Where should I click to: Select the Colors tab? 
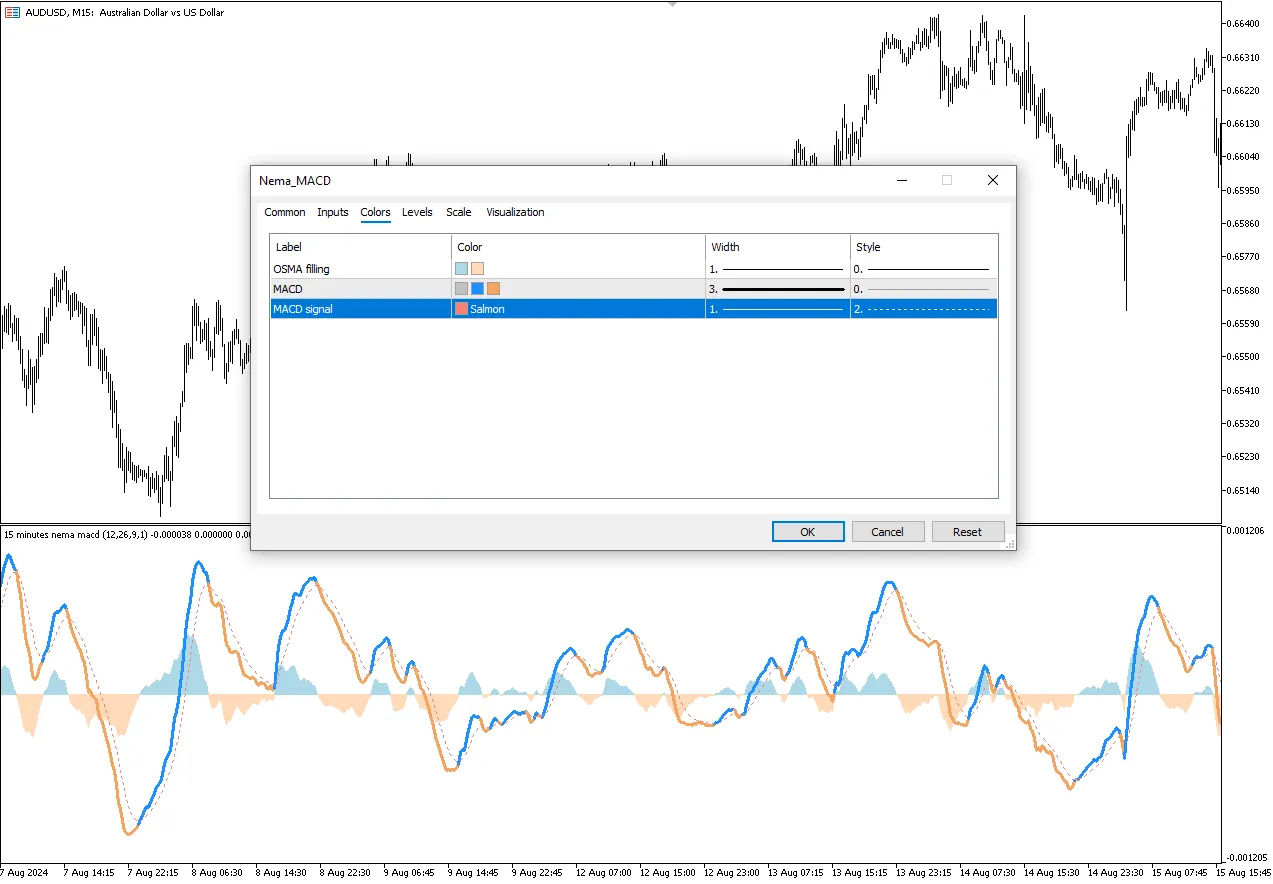376,212
